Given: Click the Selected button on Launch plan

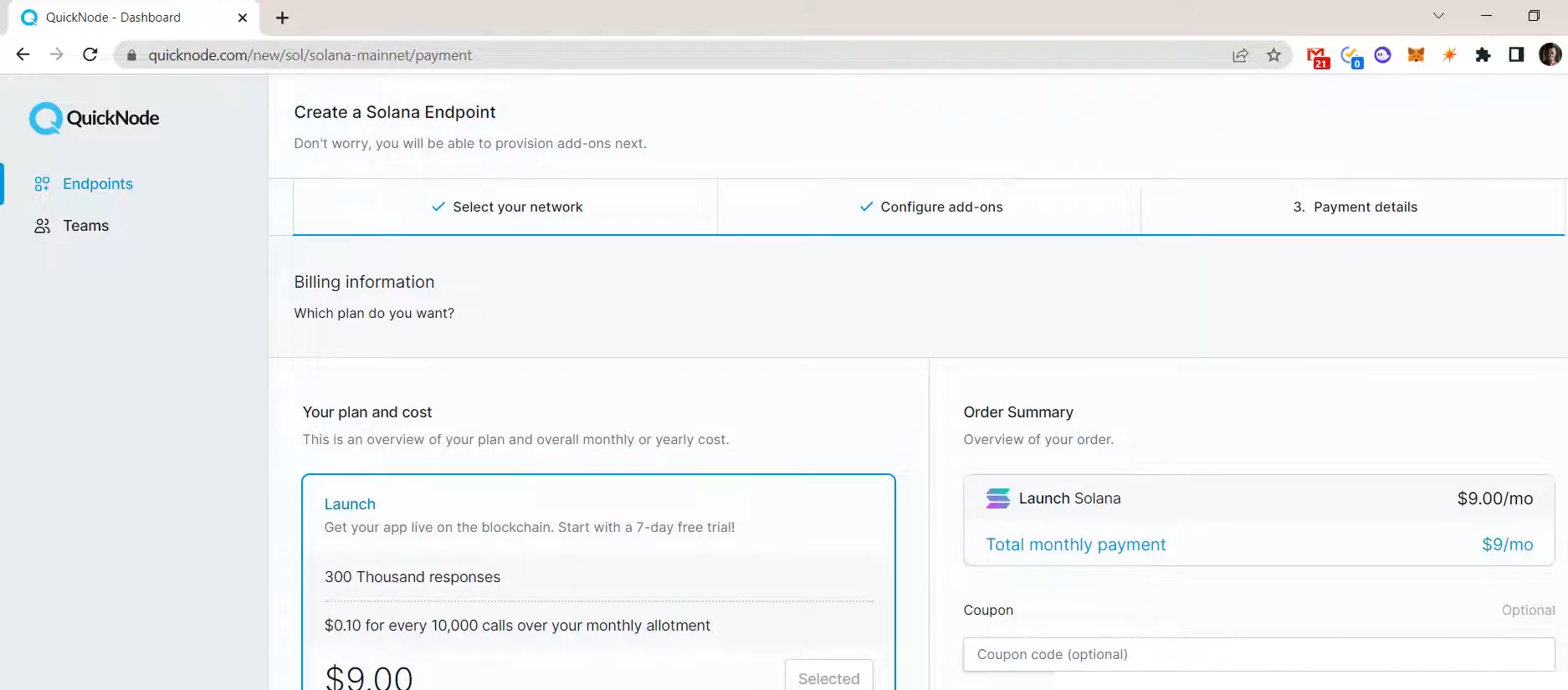Looking at the screenshot, I should (828, 677).
